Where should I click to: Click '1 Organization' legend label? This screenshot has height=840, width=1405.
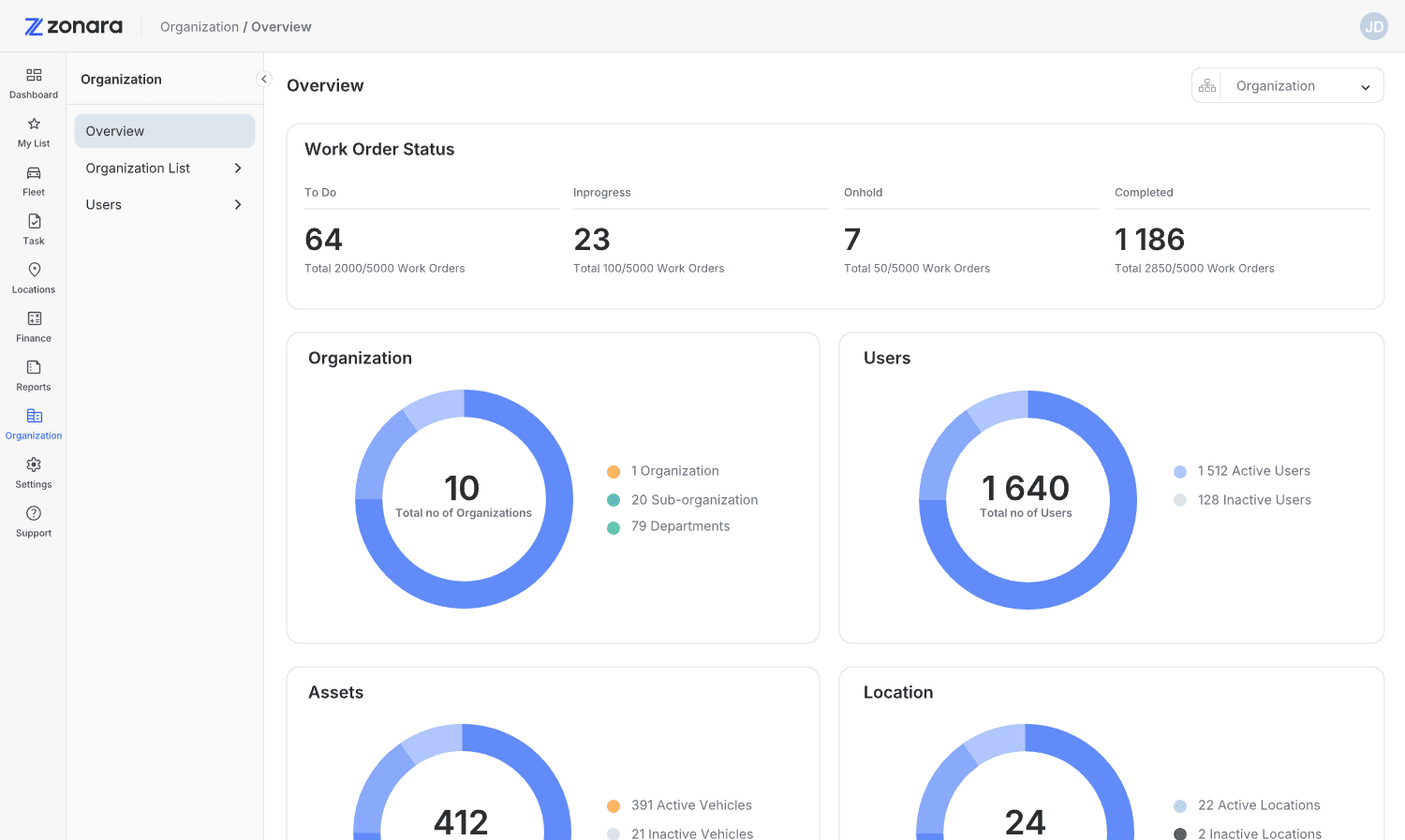pos(675,471)
